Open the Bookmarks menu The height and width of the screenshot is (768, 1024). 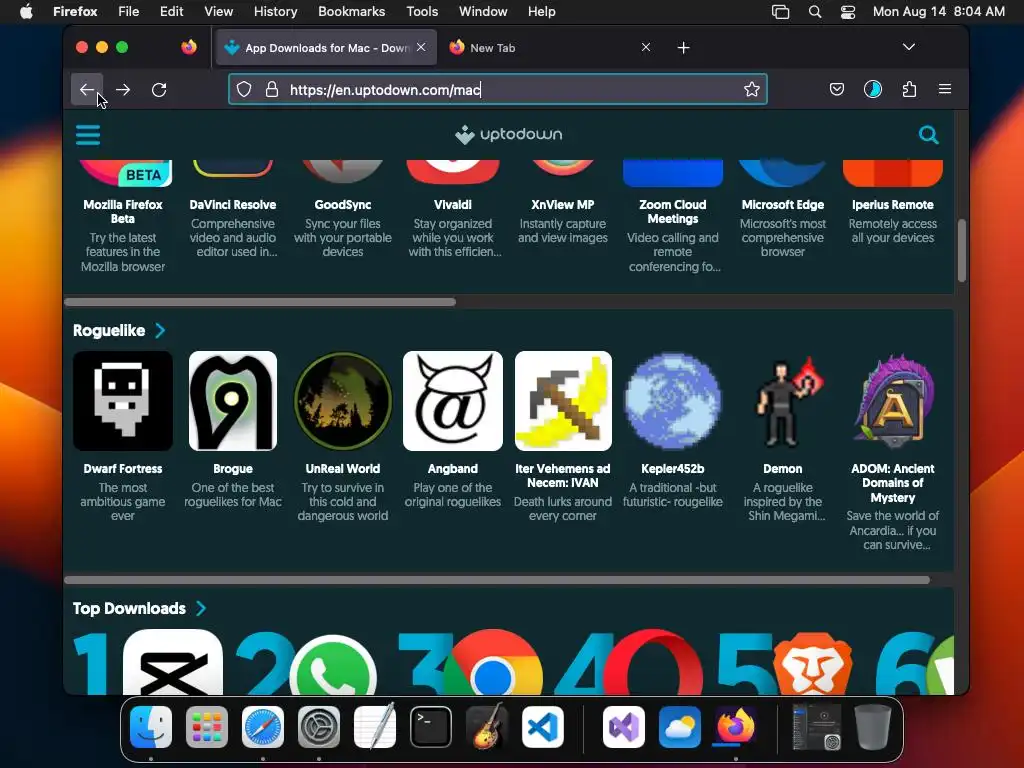(351, 12)
